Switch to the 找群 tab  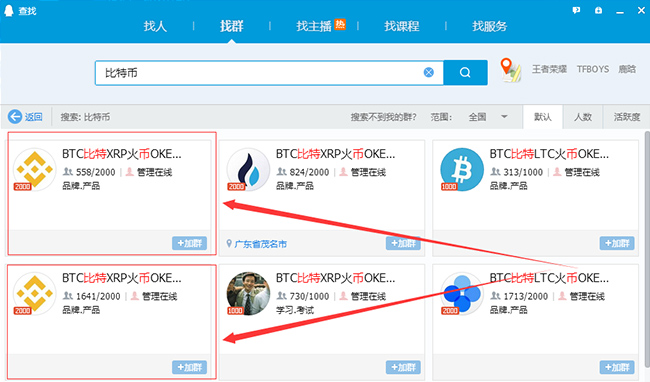click(231, 26)
